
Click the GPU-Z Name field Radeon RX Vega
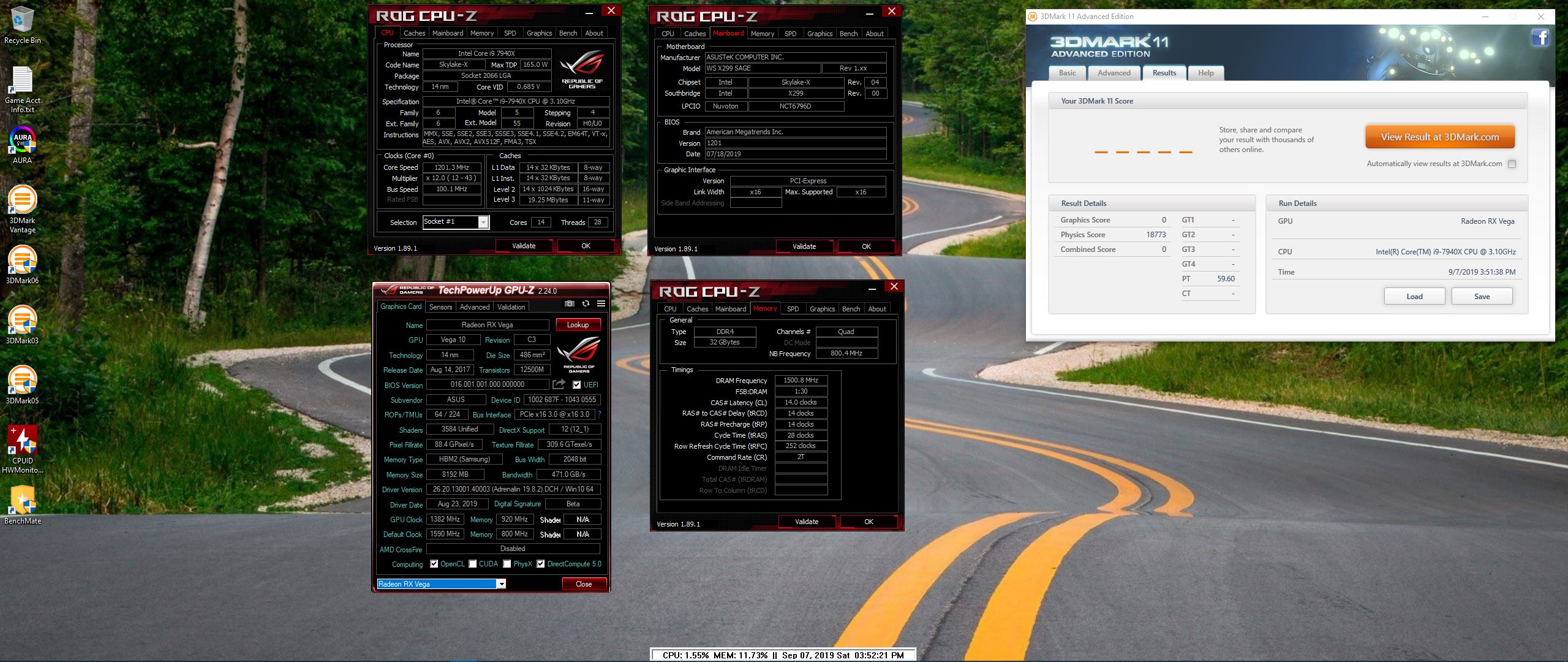tap(488, 325)
